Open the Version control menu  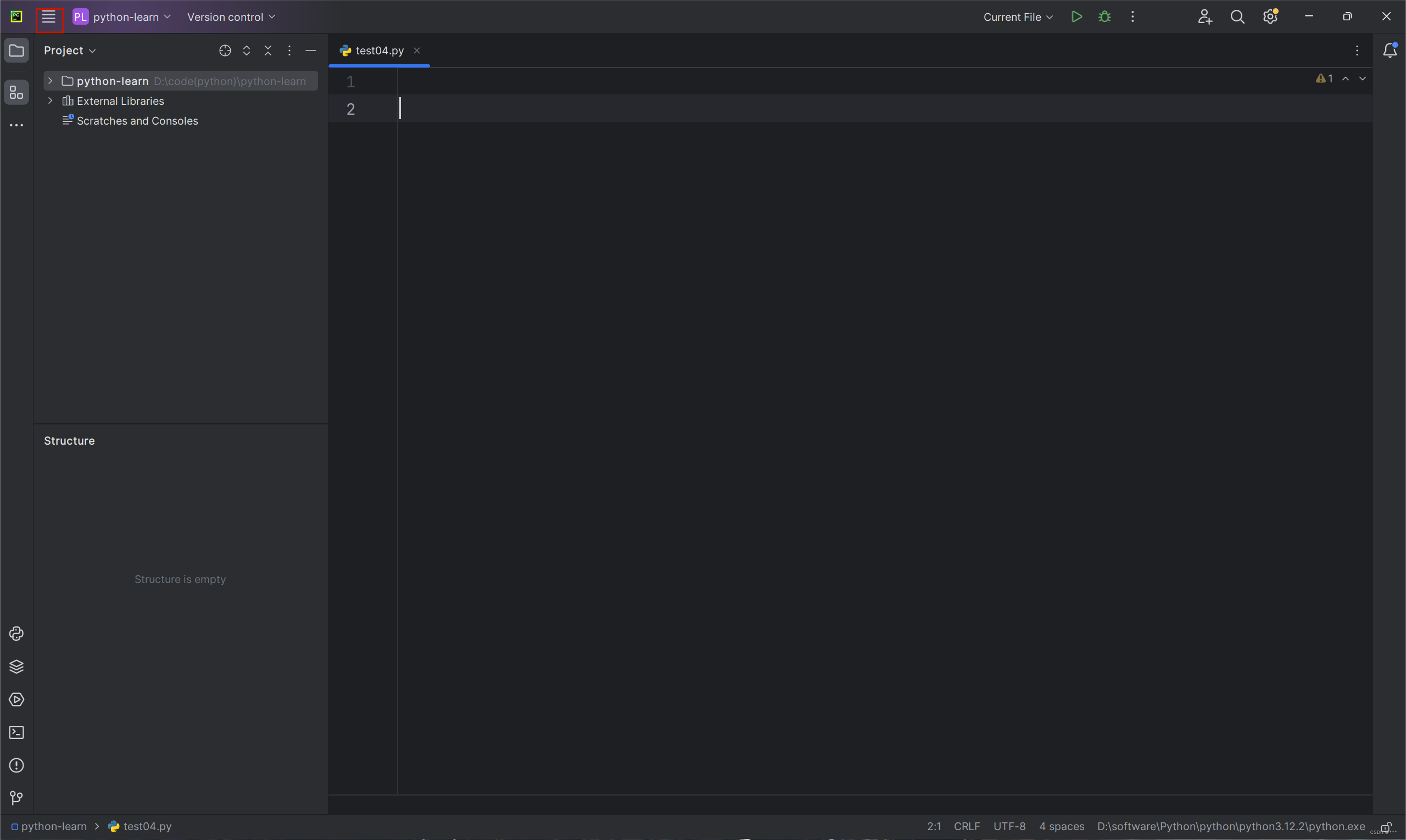point(231,17)
